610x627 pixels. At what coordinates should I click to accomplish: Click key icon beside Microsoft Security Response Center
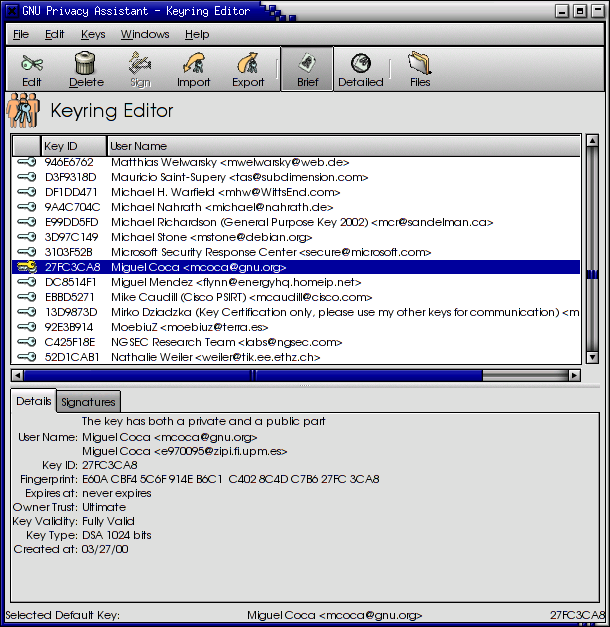(26, 252)
